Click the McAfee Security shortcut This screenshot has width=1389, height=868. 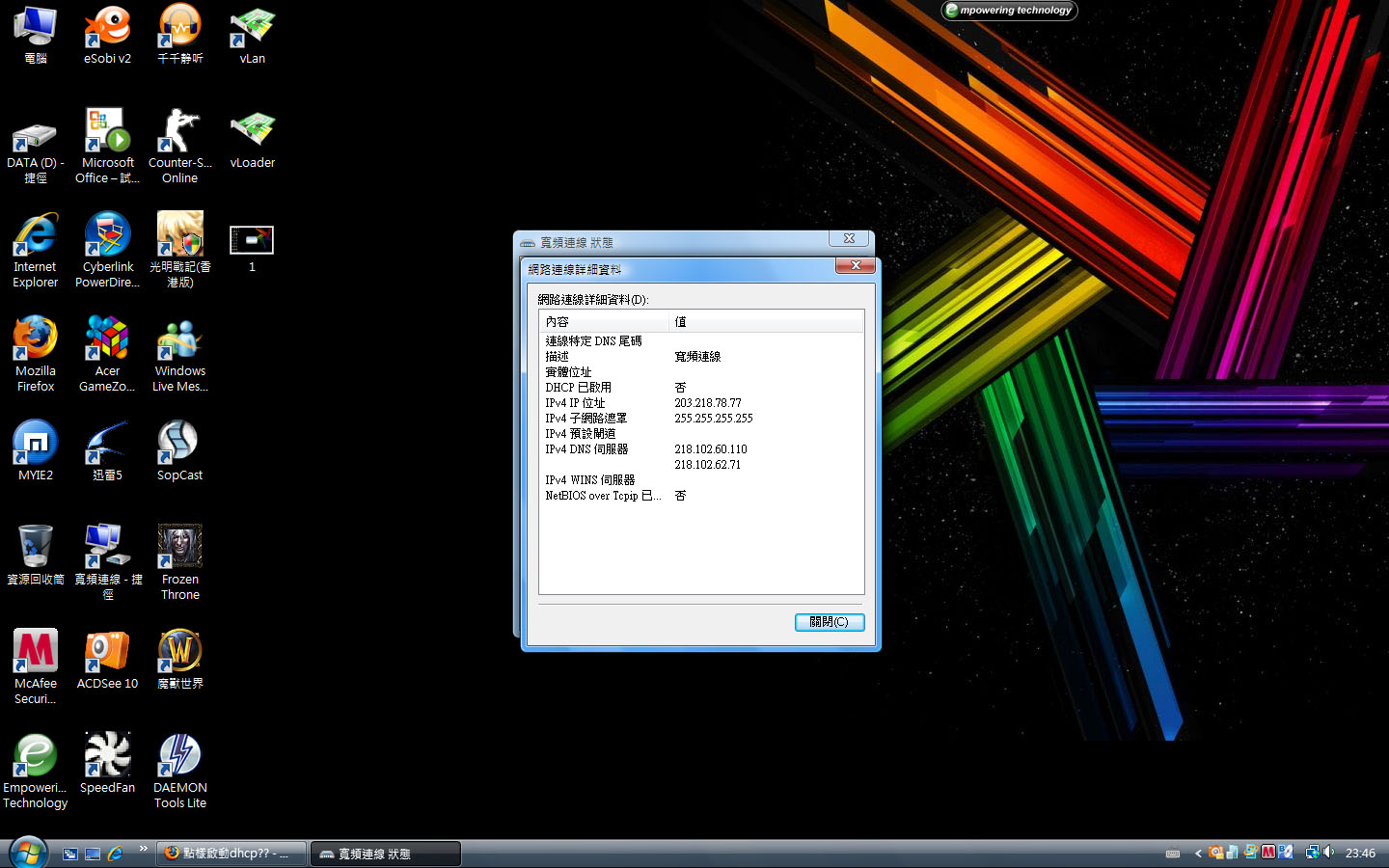tap(36, 652)
